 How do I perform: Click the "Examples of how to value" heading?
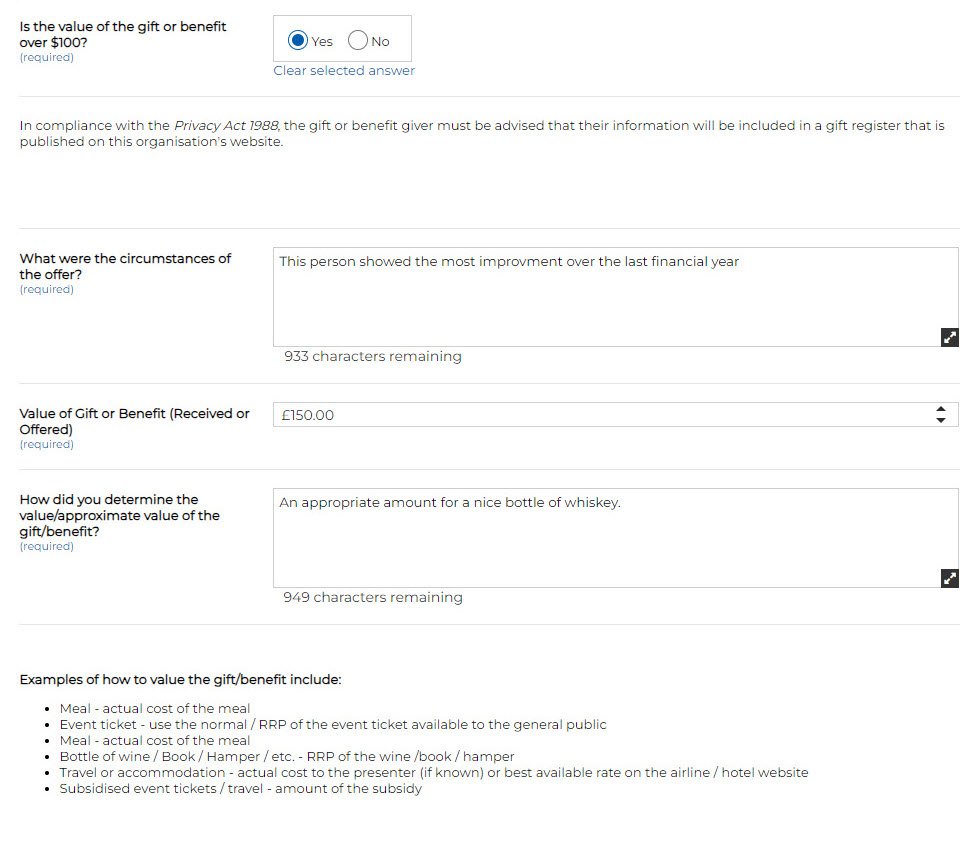coord(180,680)
